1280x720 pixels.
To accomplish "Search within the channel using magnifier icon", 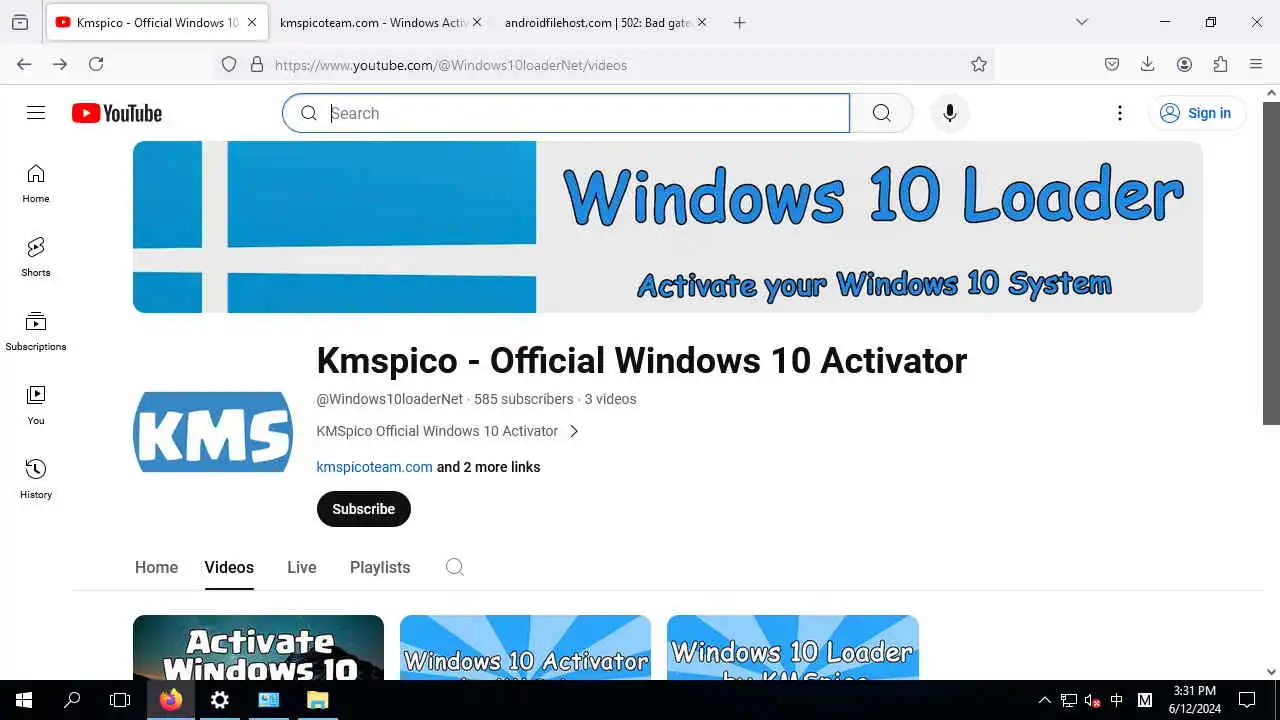I will (454, 567).
